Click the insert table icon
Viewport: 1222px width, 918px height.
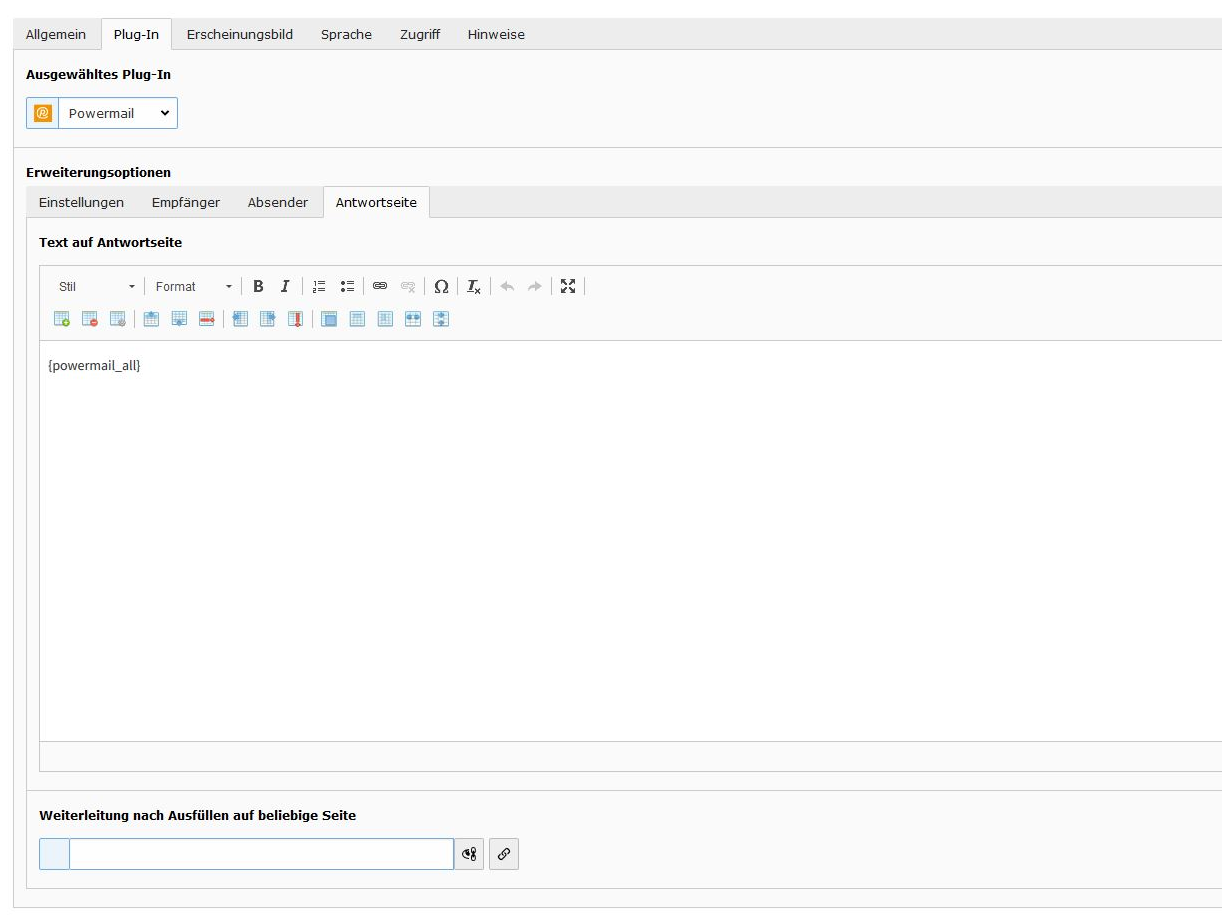click(62, 319)
